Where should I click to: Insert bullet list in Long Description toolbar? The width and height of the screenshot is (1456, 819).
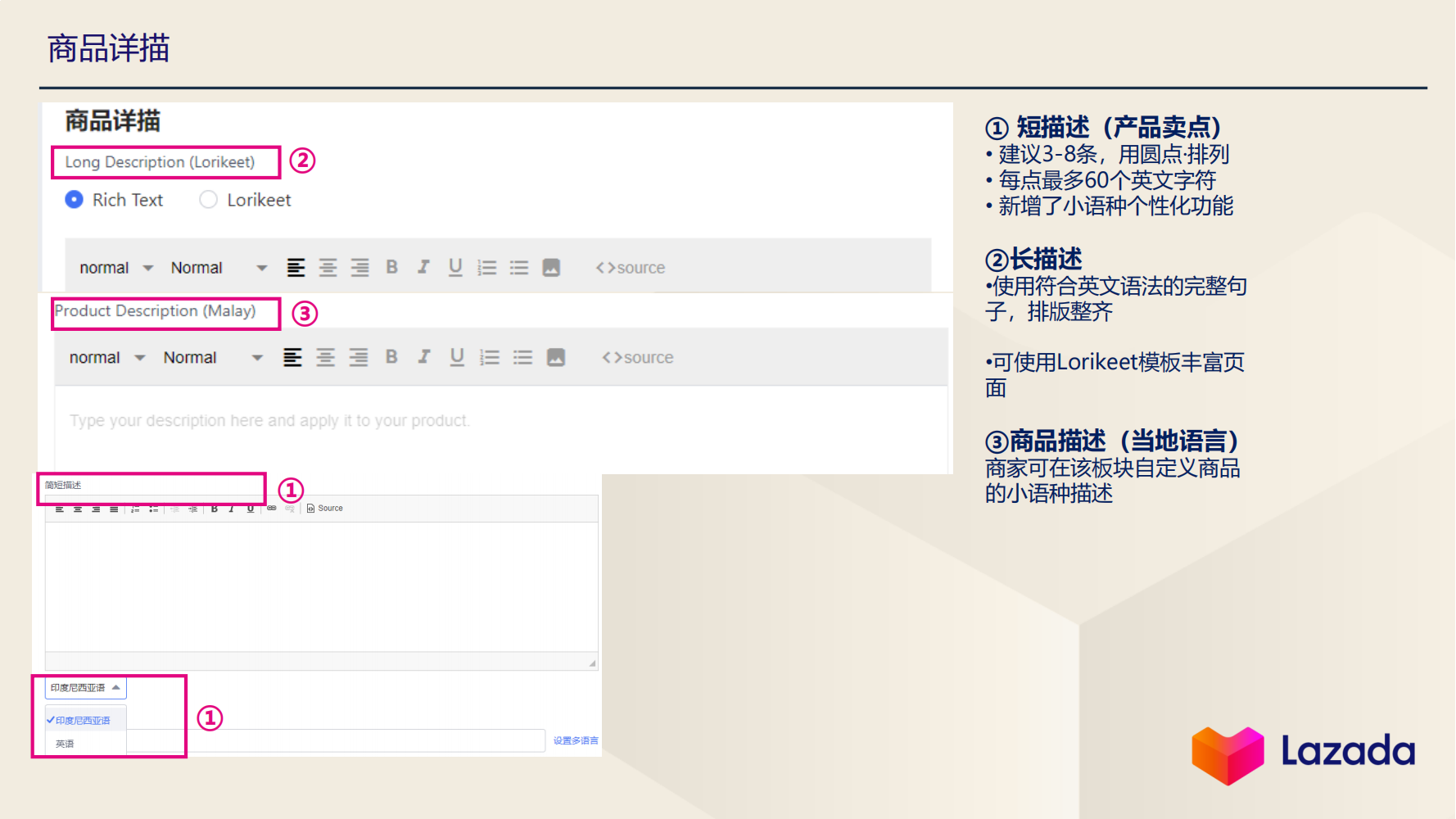click(x=519, y=268)
